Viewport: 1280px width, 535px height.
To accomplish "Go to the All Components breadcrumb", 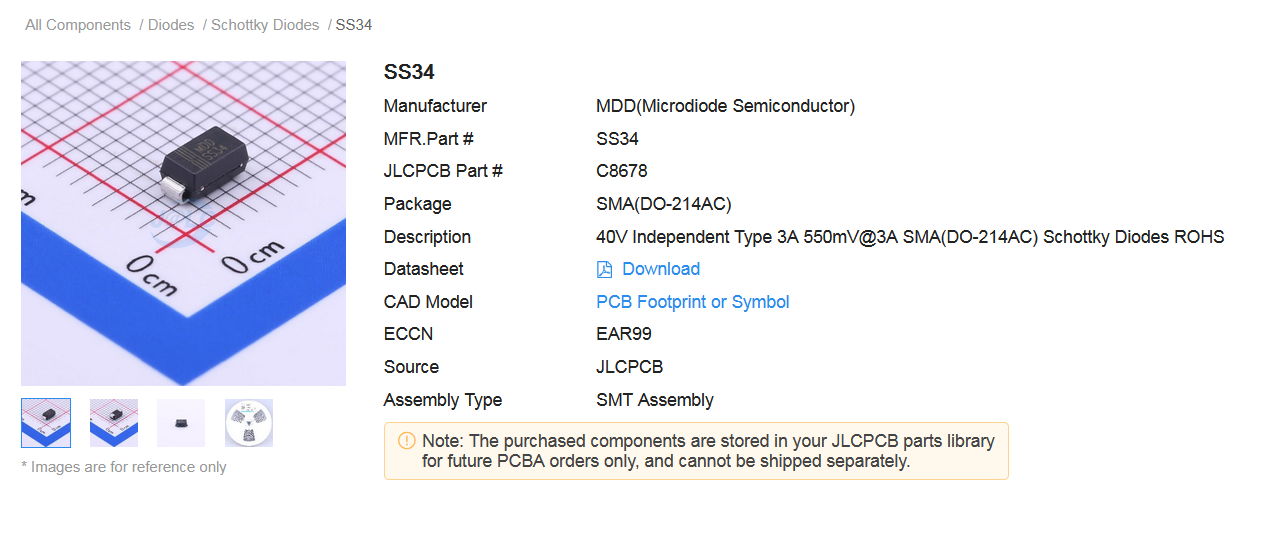I will pos(78,25).
